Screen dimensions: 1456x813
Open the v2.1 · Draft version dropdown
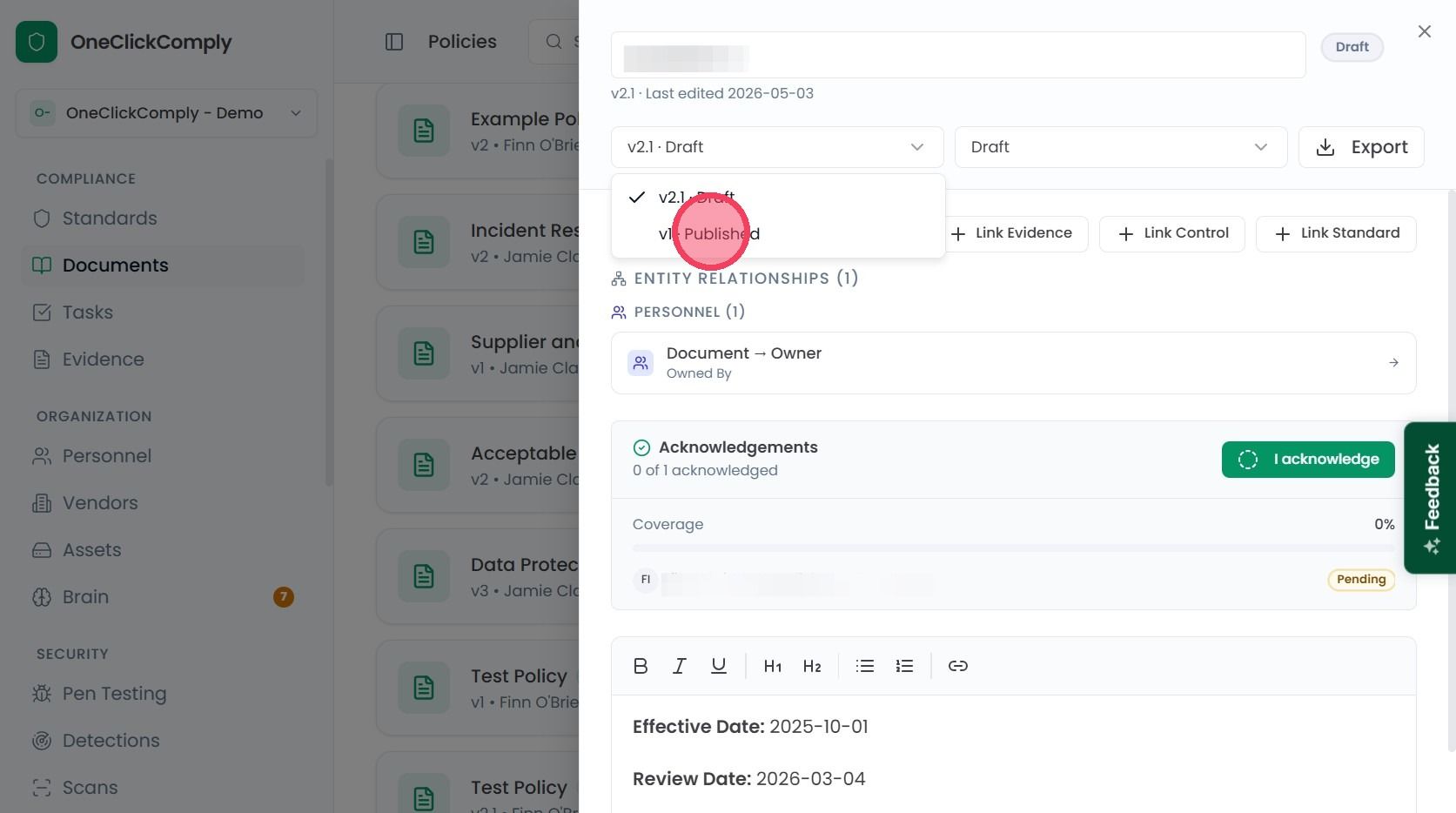[x=777, y=147]
